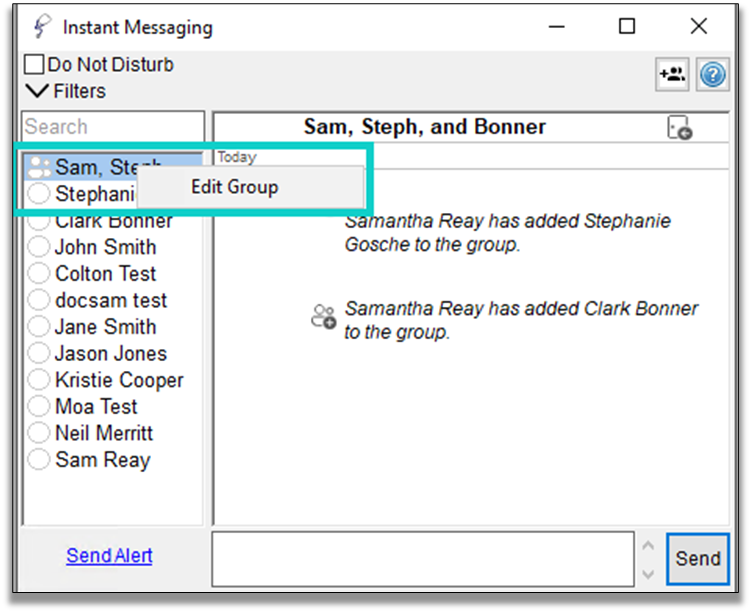
Task: Select Neil Merritt in contact list
Action: (104, 434)
